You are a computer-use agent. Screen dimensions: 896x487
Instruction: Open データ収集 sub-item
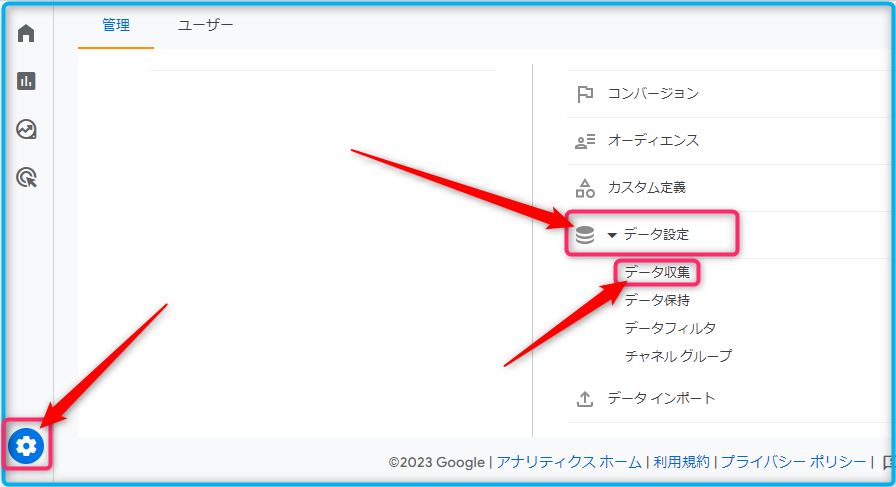tap(657, 272)
